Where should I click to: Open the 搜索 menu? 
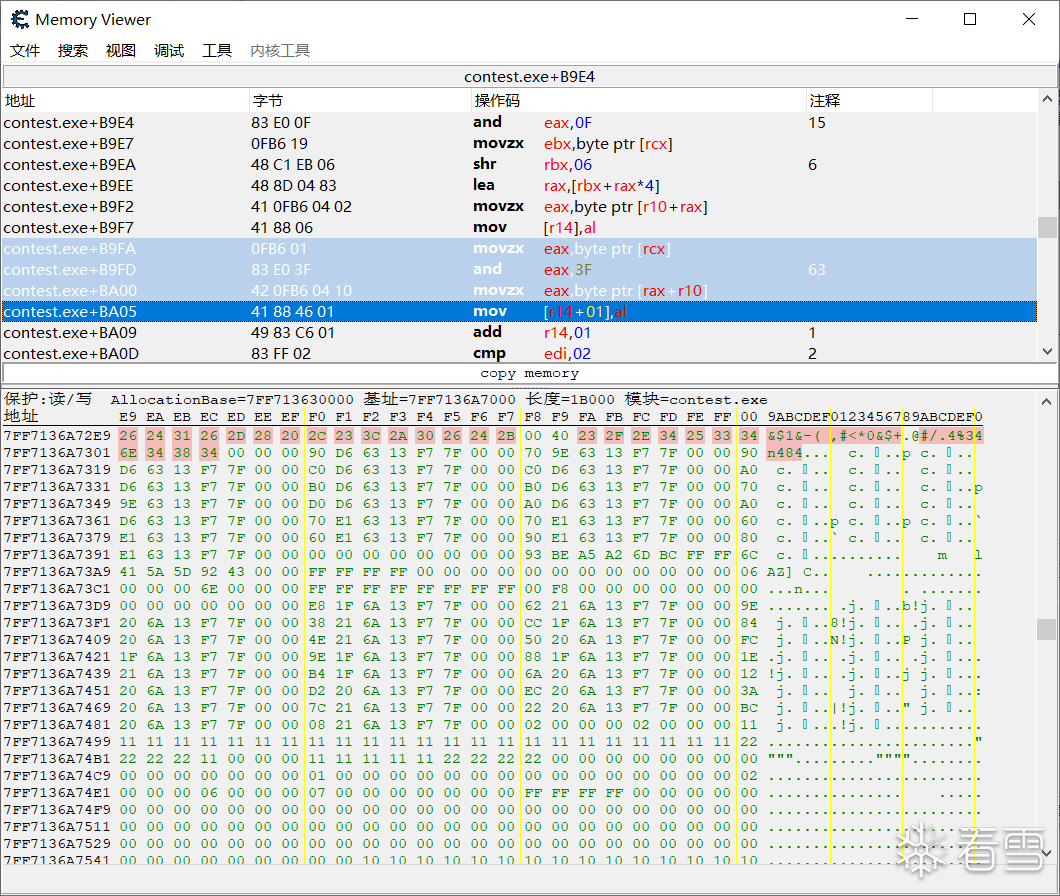click(x=73, y=51)
